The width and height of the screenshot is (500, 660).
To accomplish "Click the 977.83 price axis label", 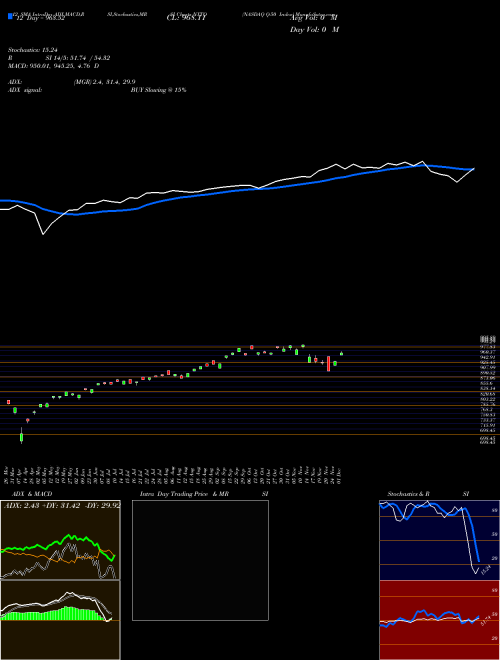I will [489, 347].
